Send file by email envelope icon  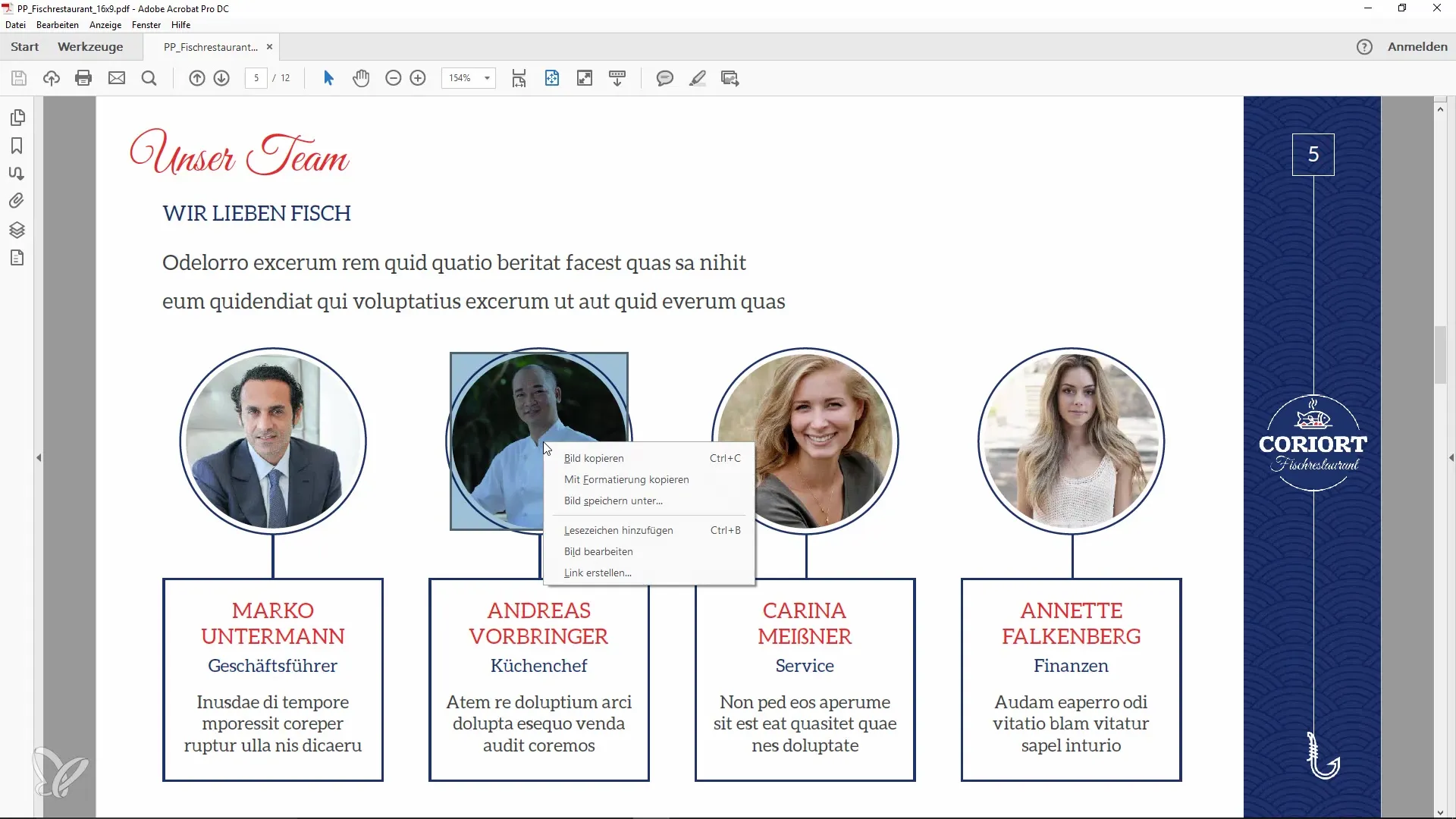[x=117, y=78]
